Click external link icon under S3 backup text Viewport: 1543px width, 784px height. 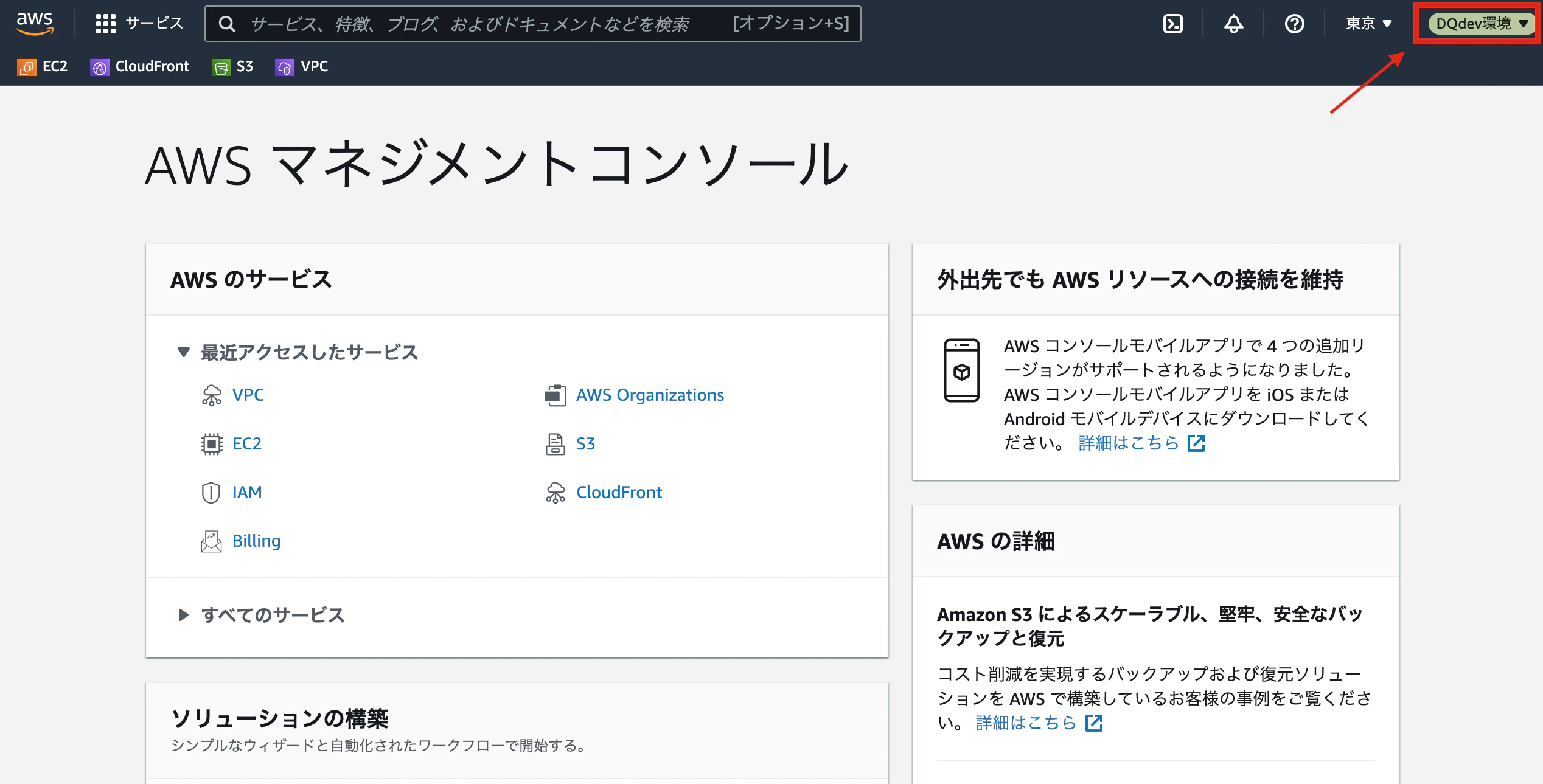tap(1094, 723)
